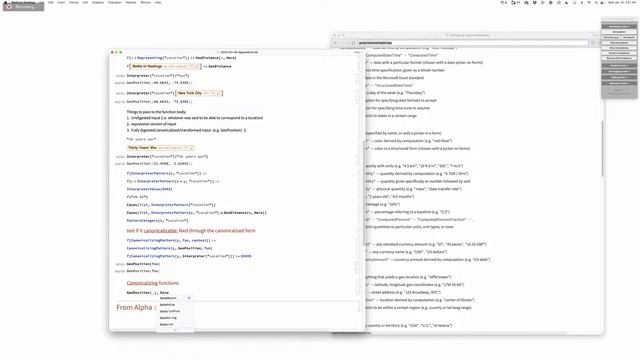Screen dimensions: 640x360
Task: Select DateValue in autocomplete popup
Action: 167,305
